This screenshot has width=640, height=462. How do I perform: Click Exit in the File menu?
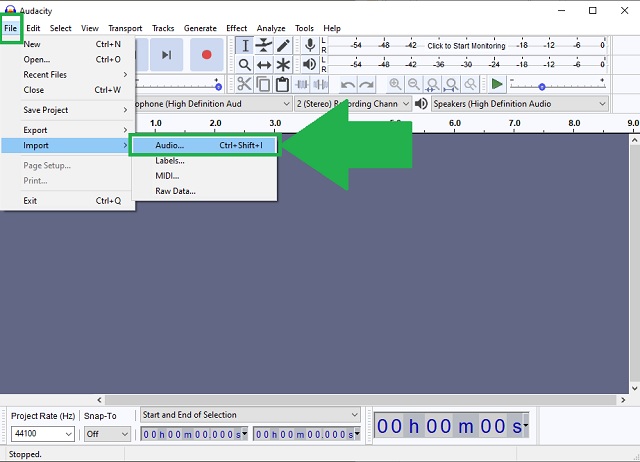point(68,201)
